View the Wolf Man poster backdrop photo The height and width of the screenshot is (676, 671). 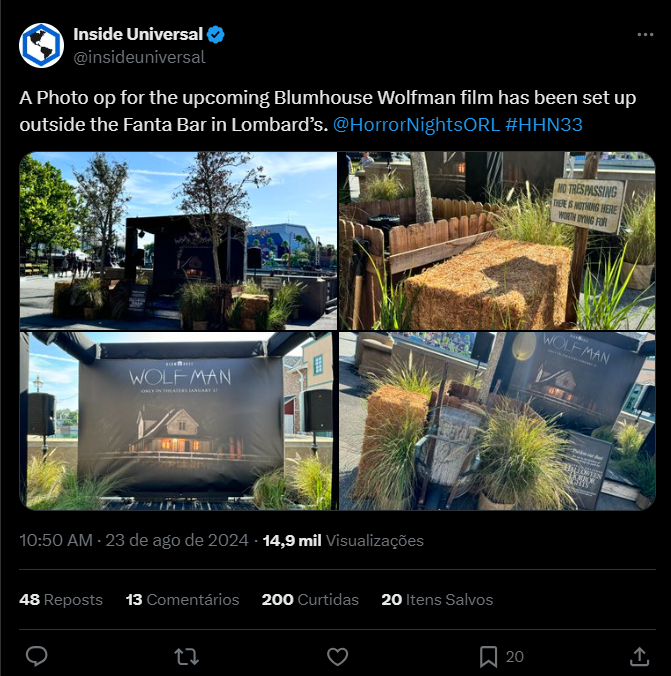[178, 421]
